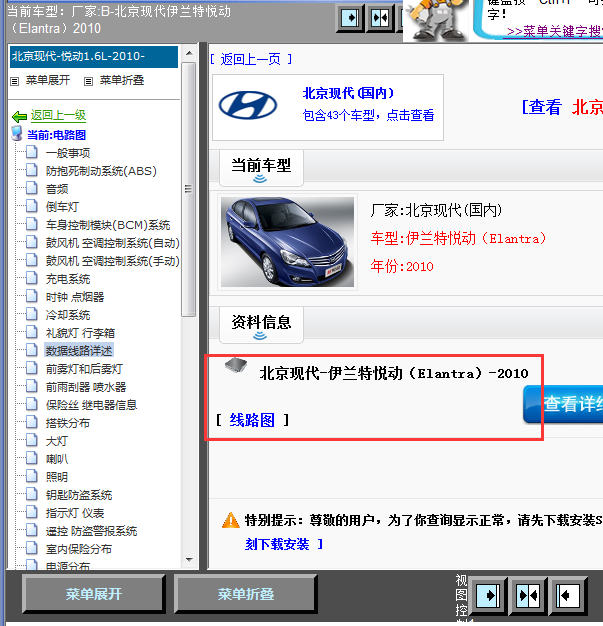Click tree scrollbar up arrow

point(189,53)
